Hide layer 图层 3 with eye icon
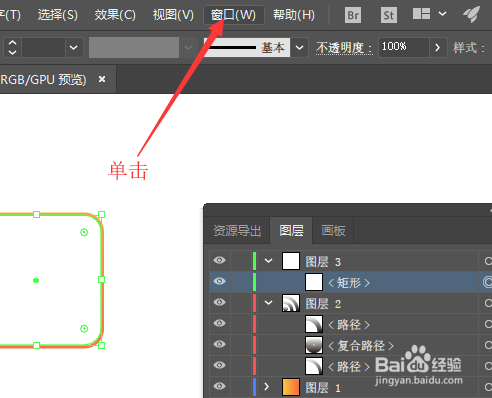This screenshot has width=492, height=398. click(x=219, y=260)
